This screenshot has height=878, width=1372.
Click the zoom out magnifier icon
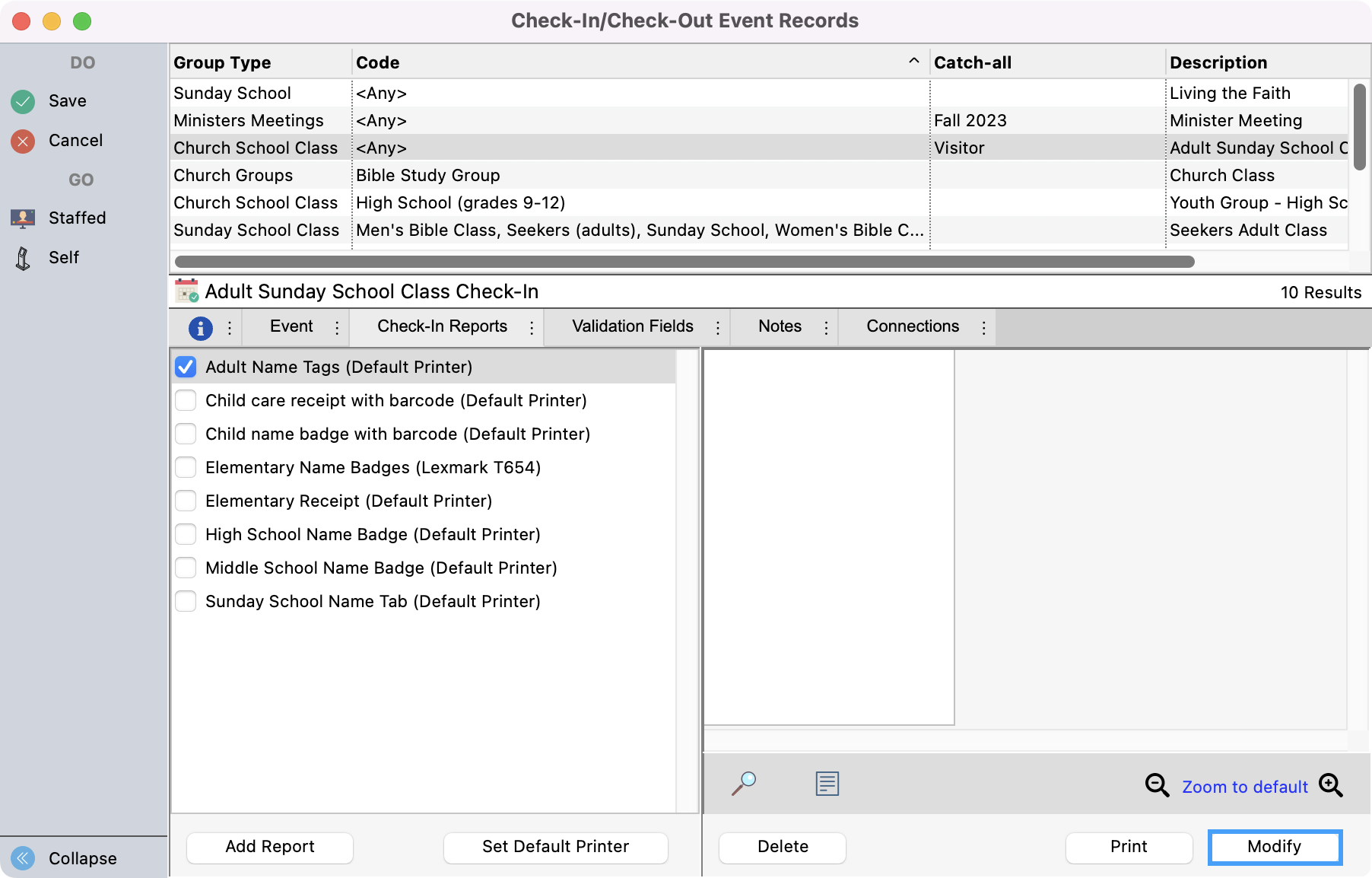1156,786
